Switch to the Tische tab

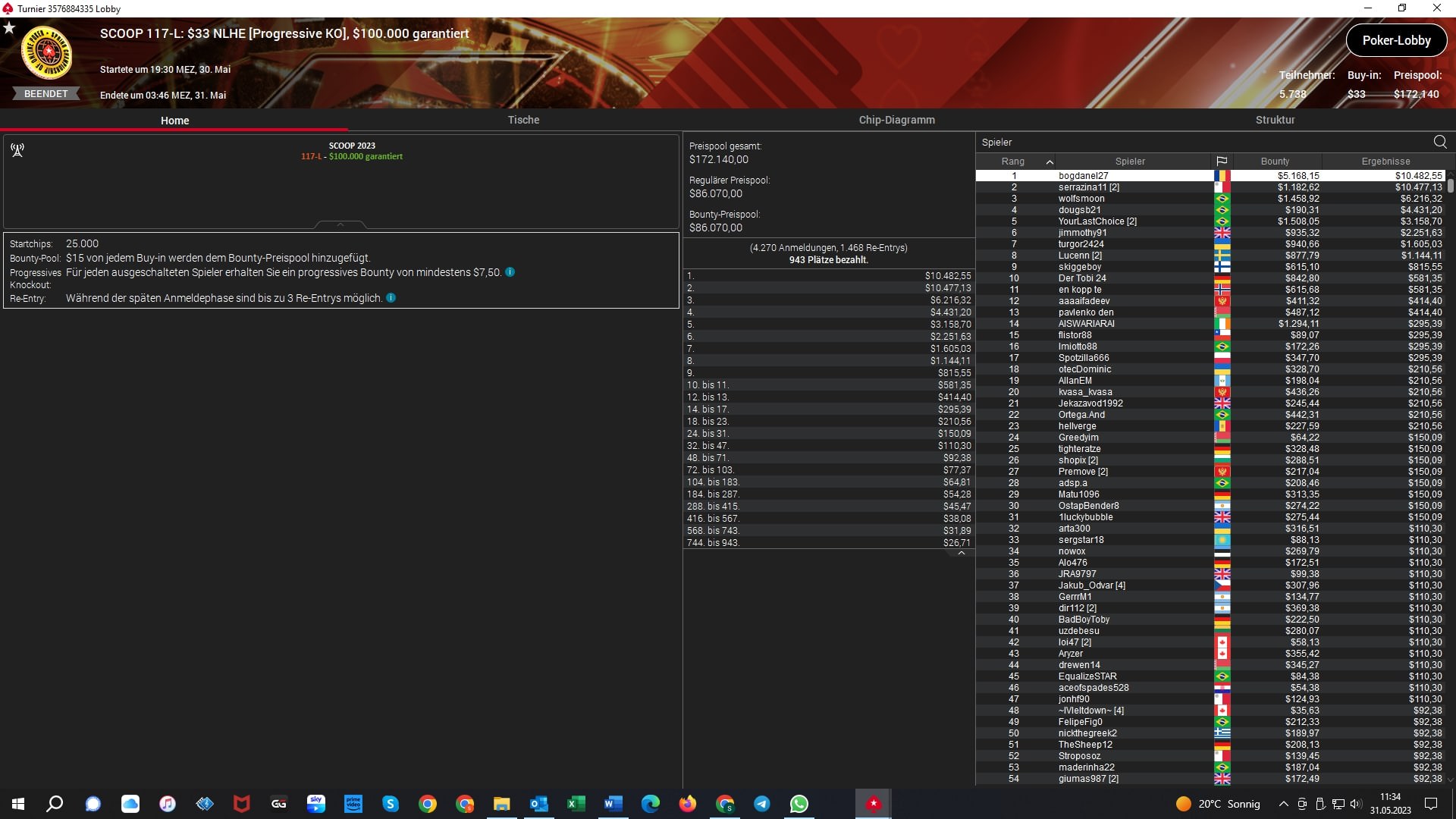tap(523, 120)
